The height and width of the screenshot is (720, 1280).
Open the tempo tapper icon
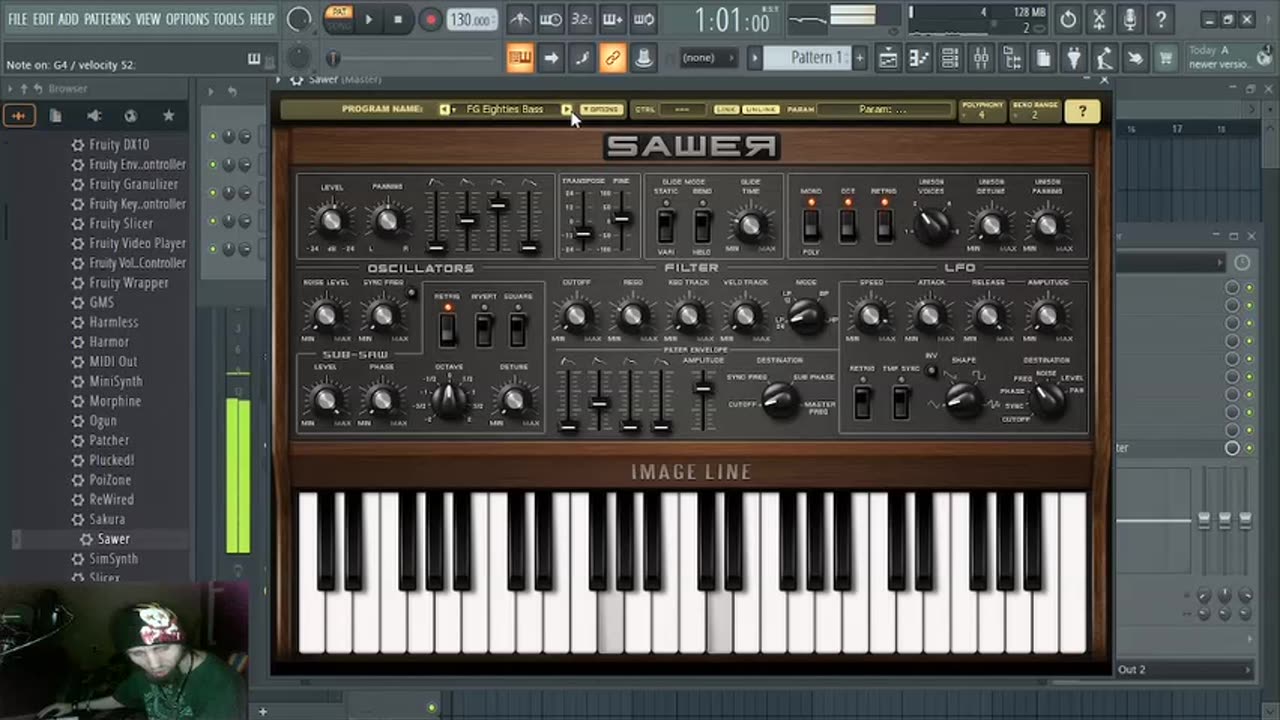1104,59
